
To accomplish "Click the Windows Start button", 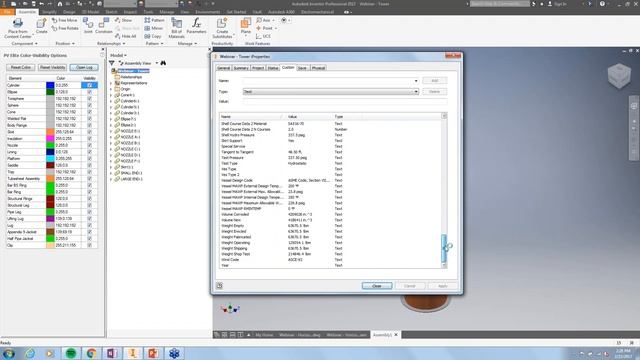I will 9,353.
